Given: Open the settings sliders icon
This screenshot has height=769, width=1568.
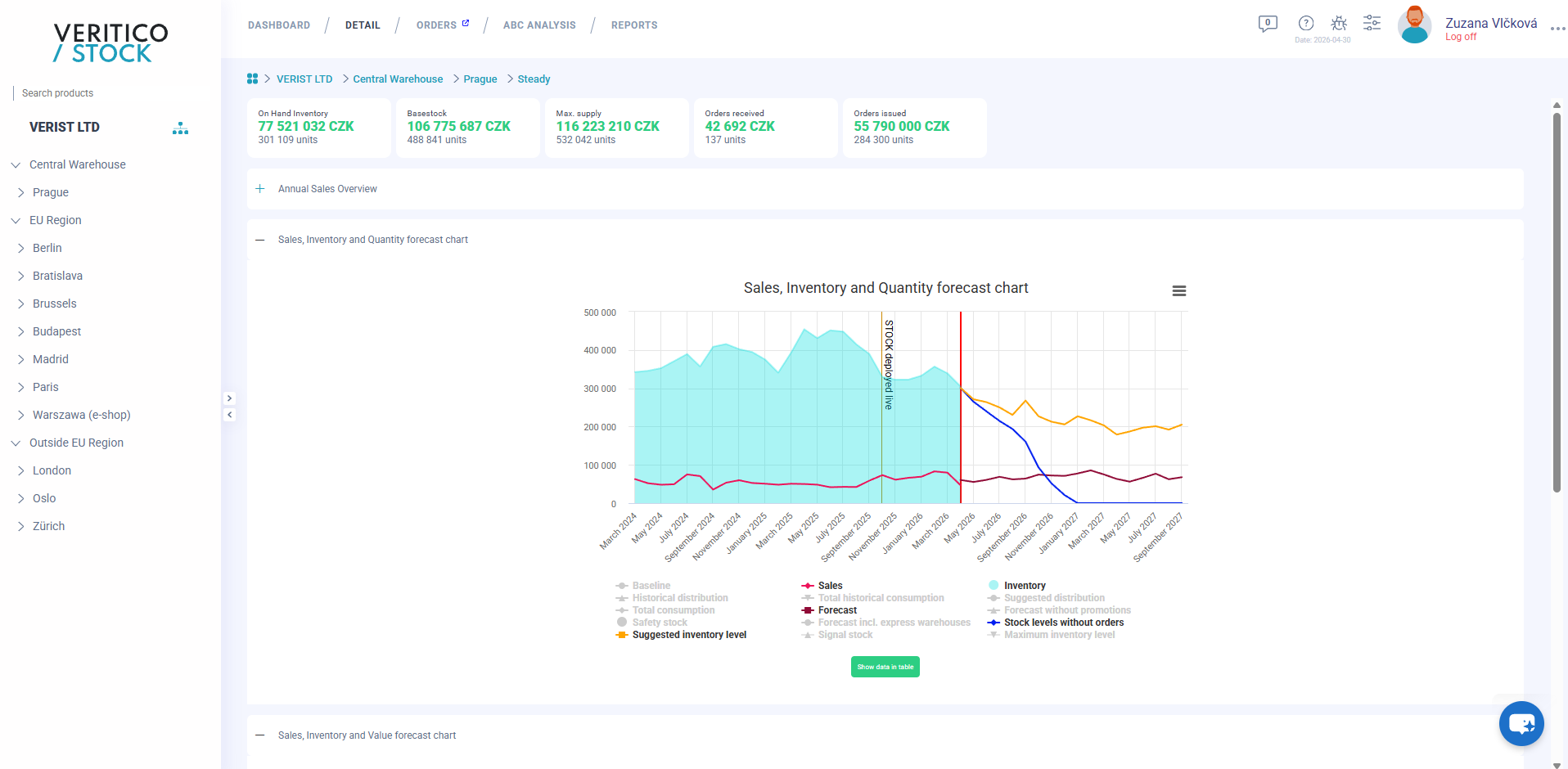Looking at the screenshot, I should click(x=1372, y=23).
